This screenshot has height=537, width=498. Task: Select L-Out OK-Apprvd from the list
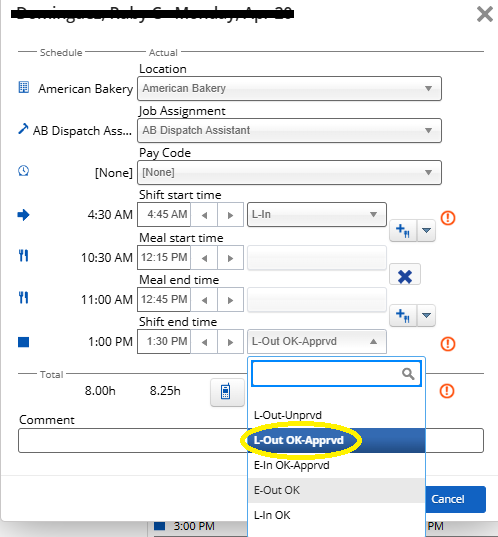tap(336, 440)
